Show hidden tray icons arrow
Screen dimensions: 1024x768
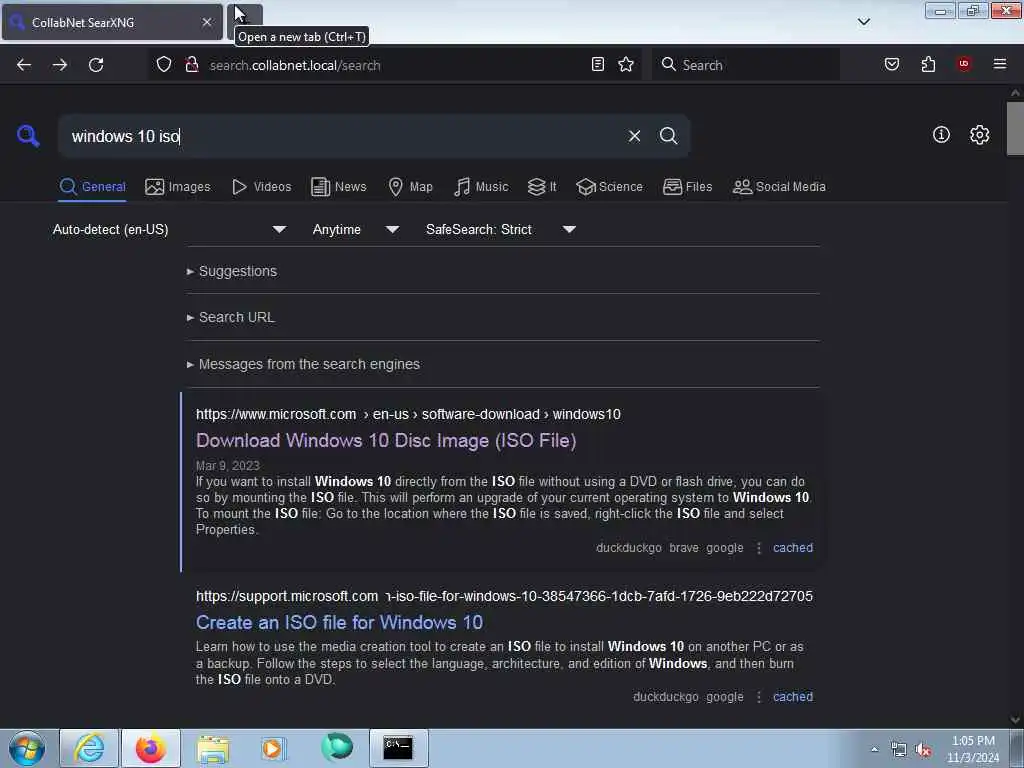(874, 750)
